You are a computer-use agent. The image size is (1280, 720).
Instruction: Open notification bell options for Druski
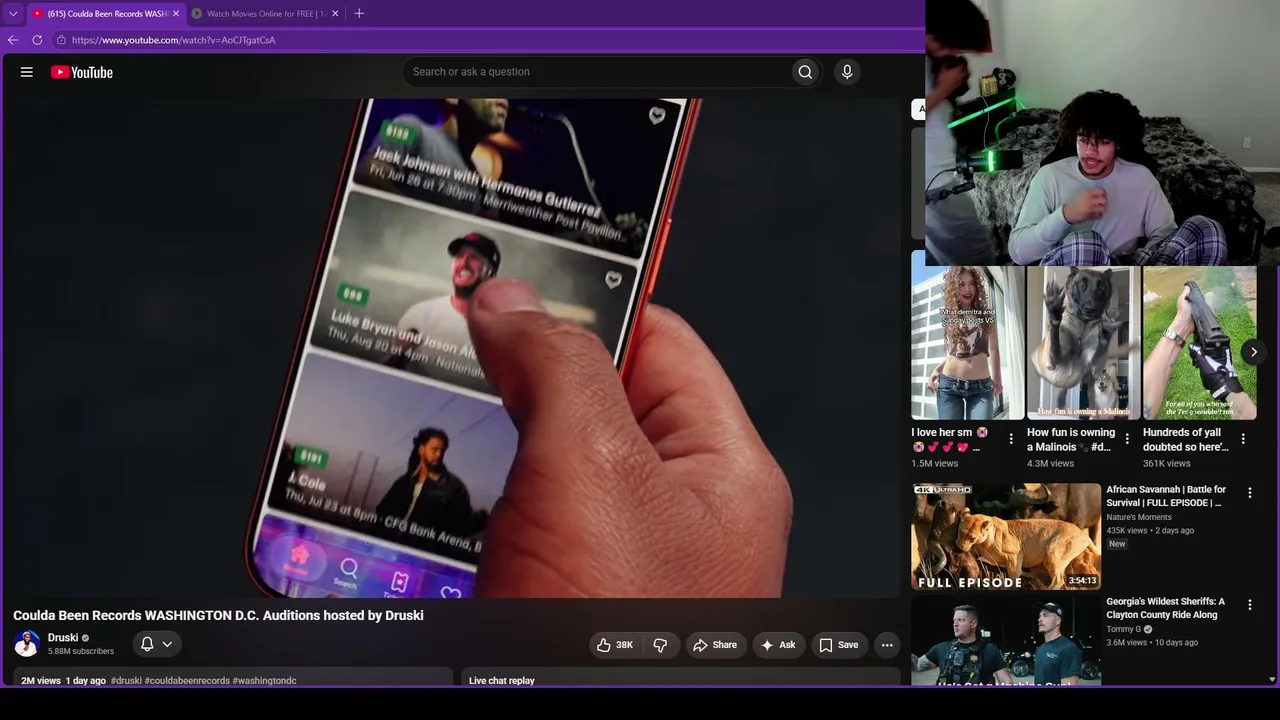157,644
